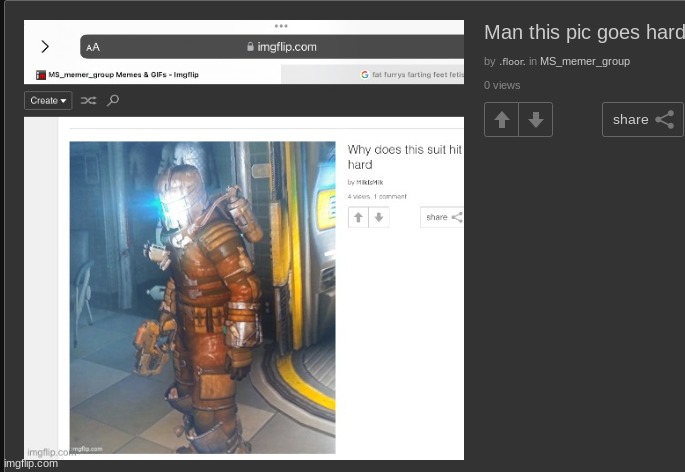Open the author link under 'Why does this suit hit hard'
The width and height of the screenshot is (685, 472).
(370, 182)
